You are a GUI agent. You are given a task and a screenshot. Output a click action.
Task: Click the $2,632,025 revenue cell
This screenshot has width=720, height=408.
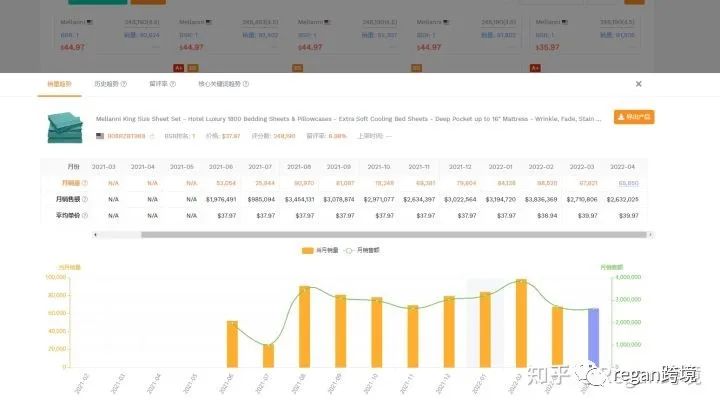(623, 199)
